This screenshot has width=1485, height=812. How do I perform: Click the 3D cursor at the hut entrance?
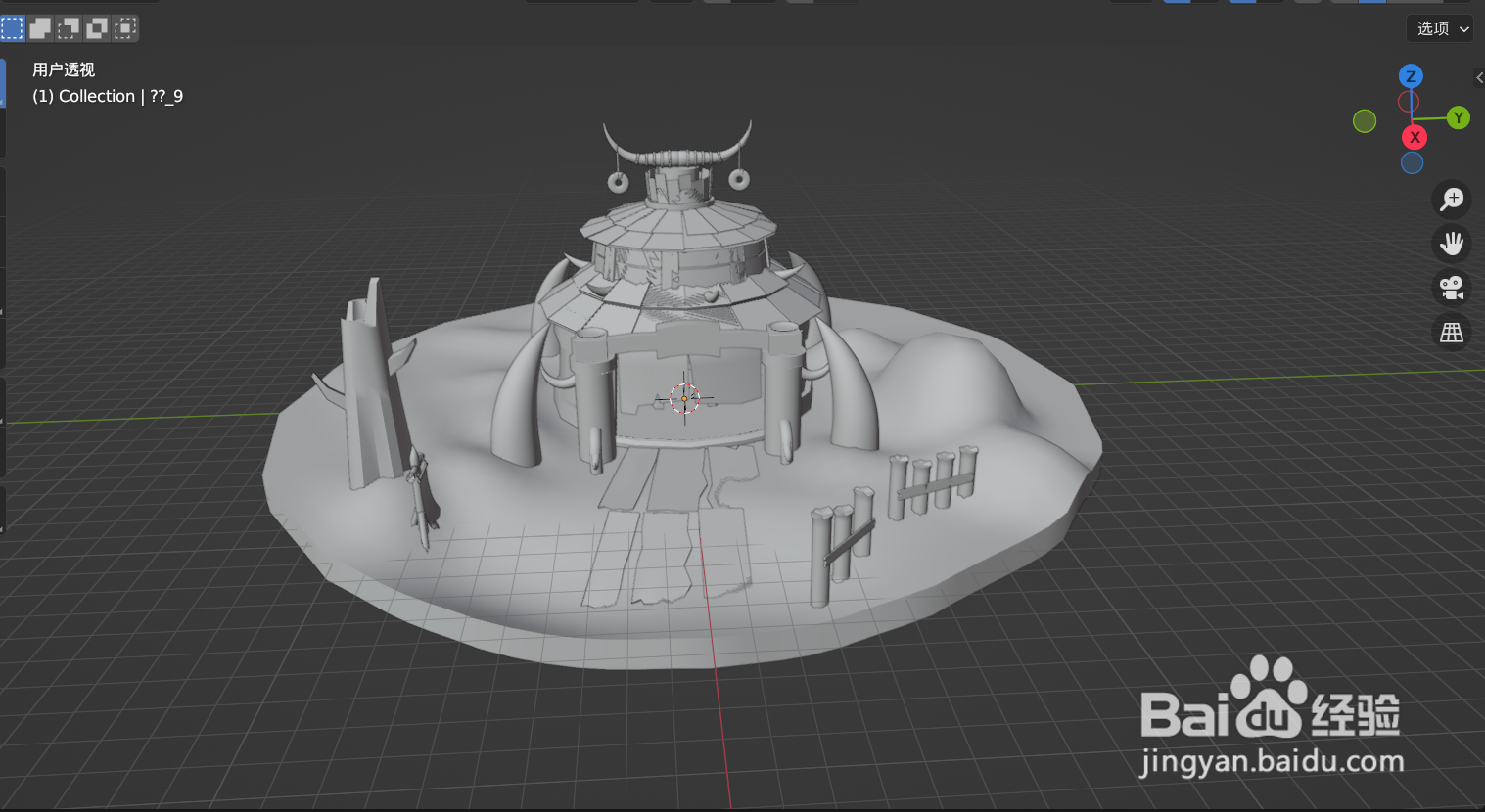(x=684, y=398)
